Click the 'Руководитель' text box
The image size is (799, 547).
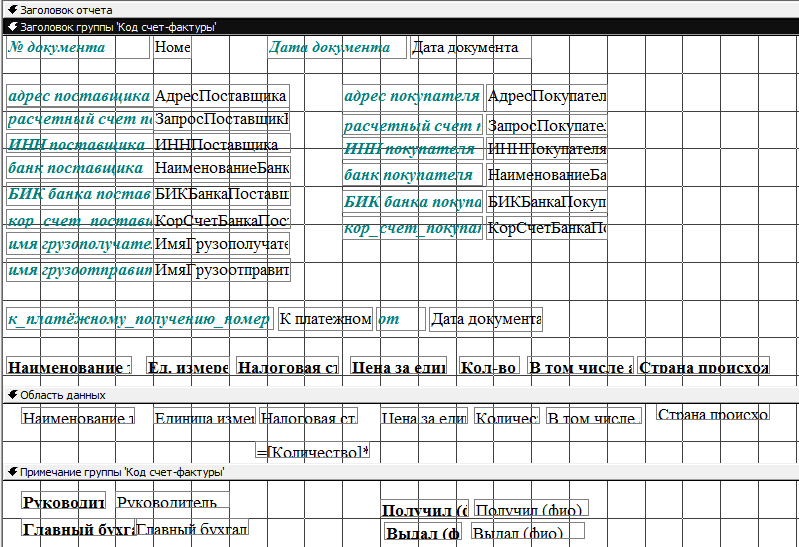(x=172, y=500)
